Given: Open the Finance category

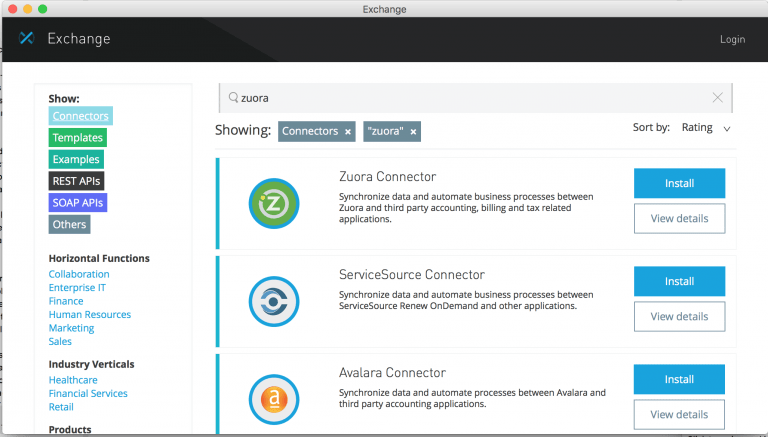Looking at the screenshot, I should (66, 301).
